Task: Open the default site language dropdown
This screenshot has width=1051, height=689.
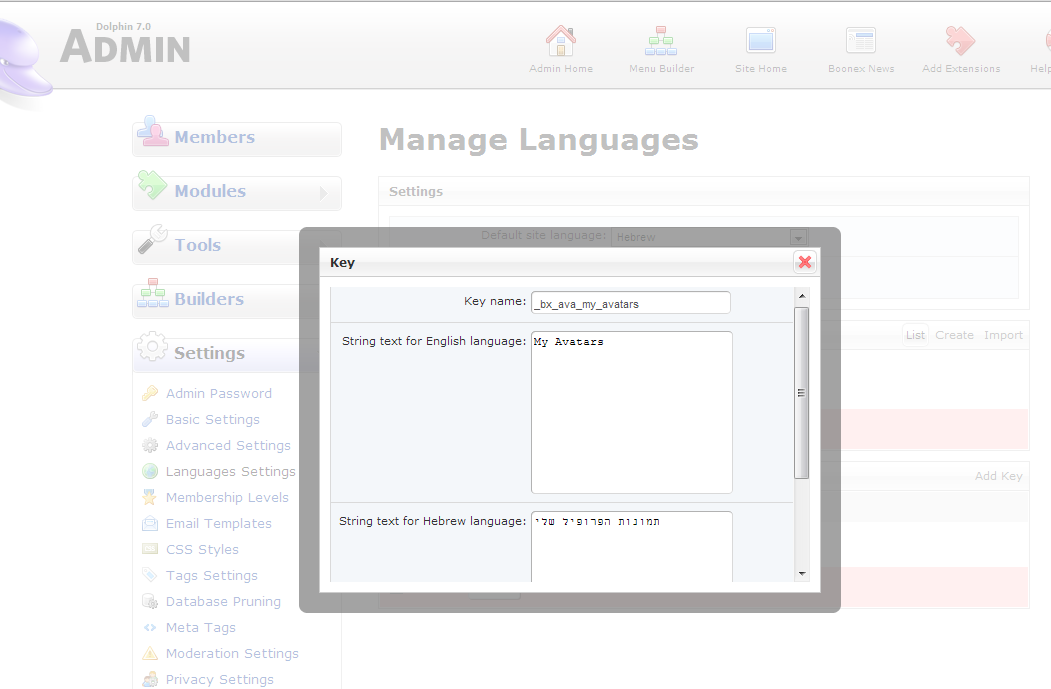Action: point(797,238)
